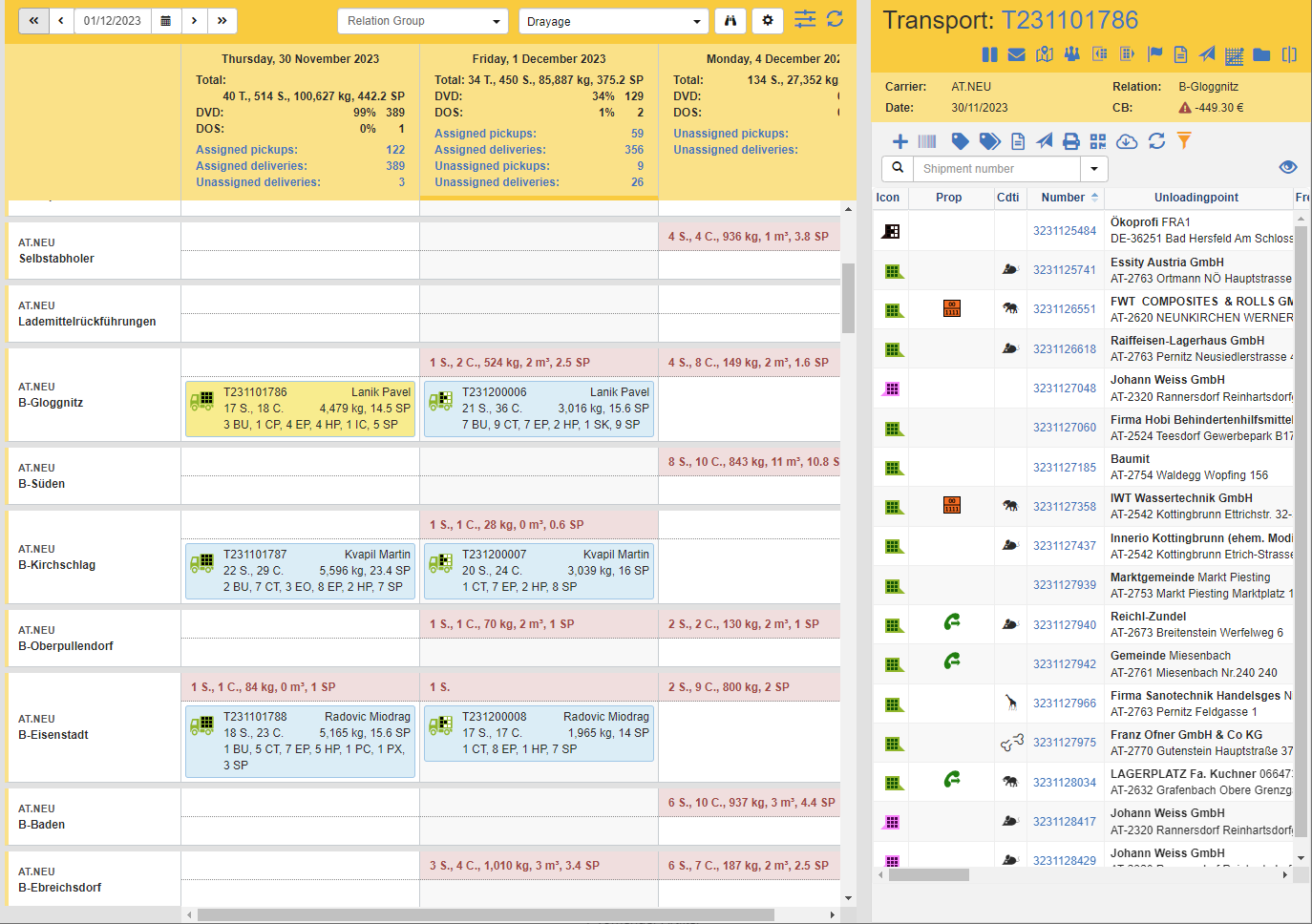Open the folder icon in transport header
Screen dimensions: 1312x924
click(x=1261, y=55)
